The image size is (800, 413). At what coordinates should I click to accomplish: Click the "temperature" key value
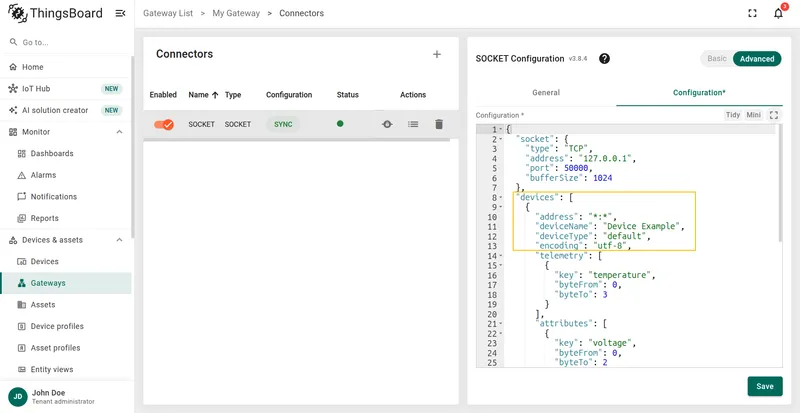[x=617, y=275]
